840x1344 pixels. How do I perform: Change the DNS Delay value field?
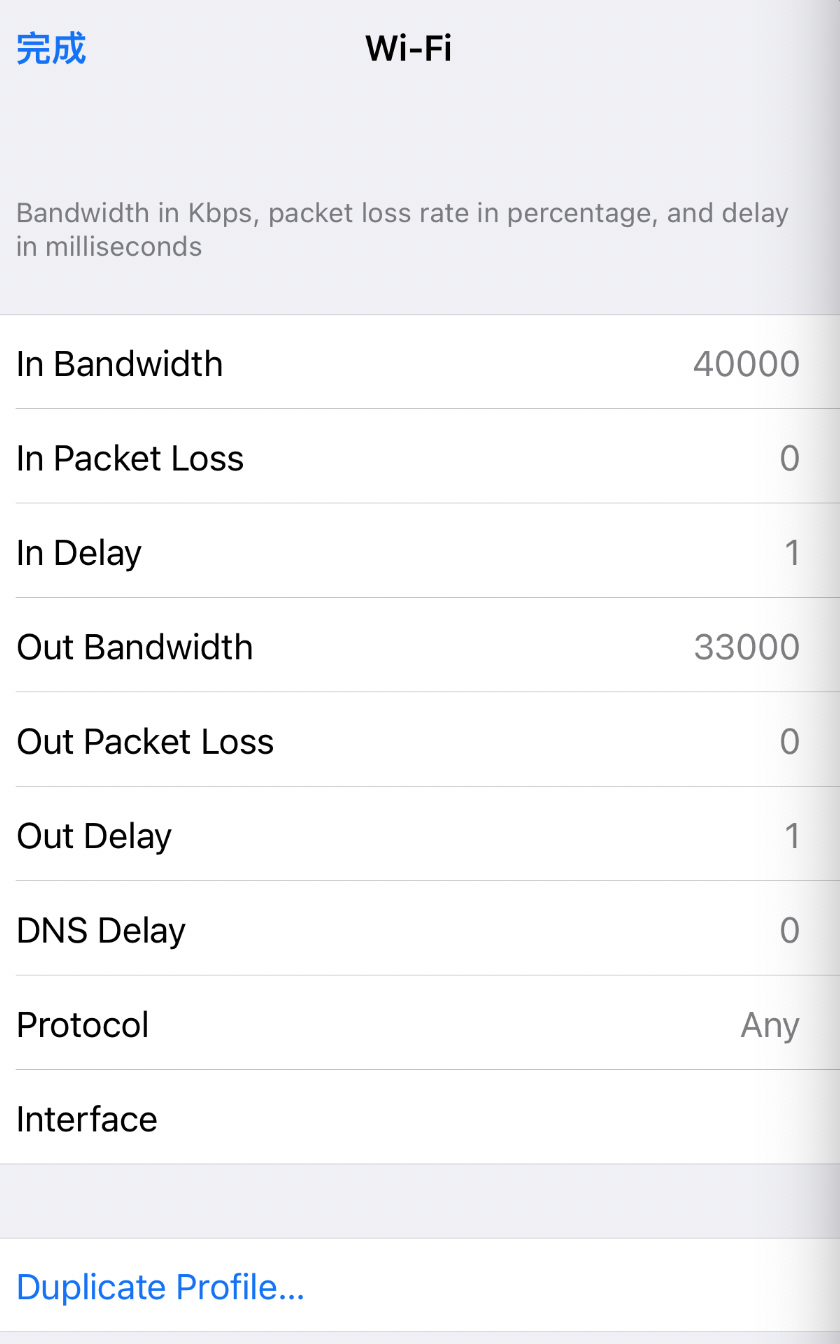click(x=789, y=930)
